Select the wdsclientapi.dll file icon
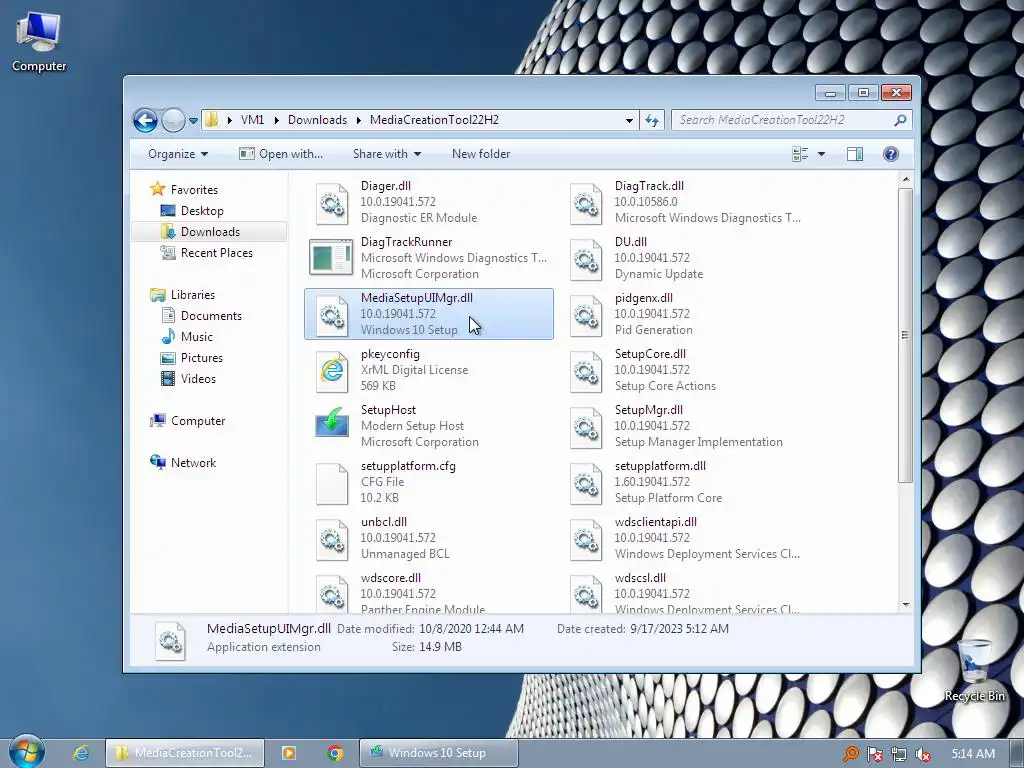 pyautogui.click(x=585, y=539)
